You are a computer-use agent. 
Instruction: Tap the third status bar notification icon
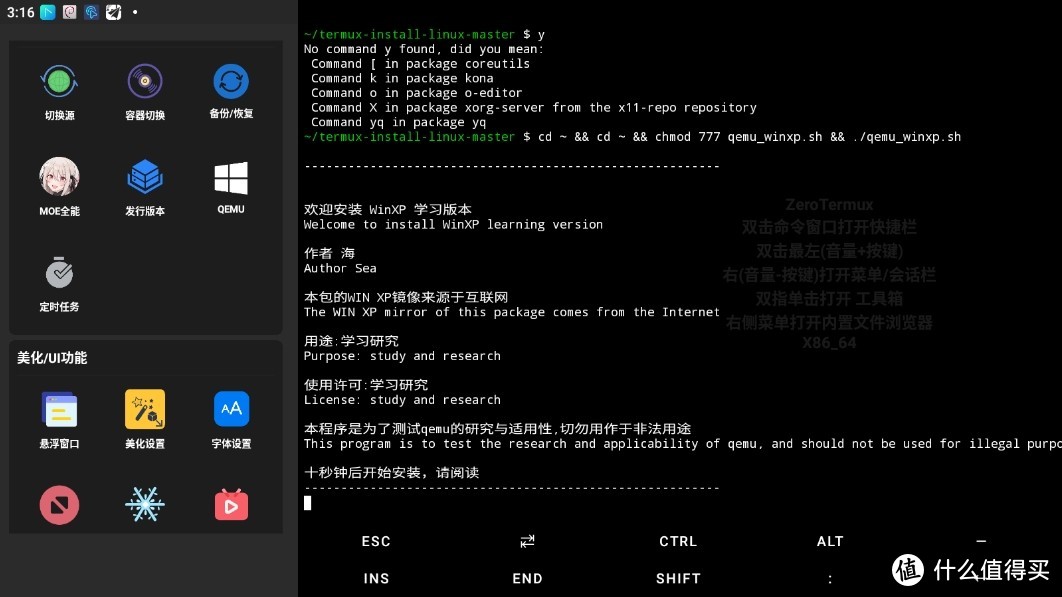coord(91,12)
